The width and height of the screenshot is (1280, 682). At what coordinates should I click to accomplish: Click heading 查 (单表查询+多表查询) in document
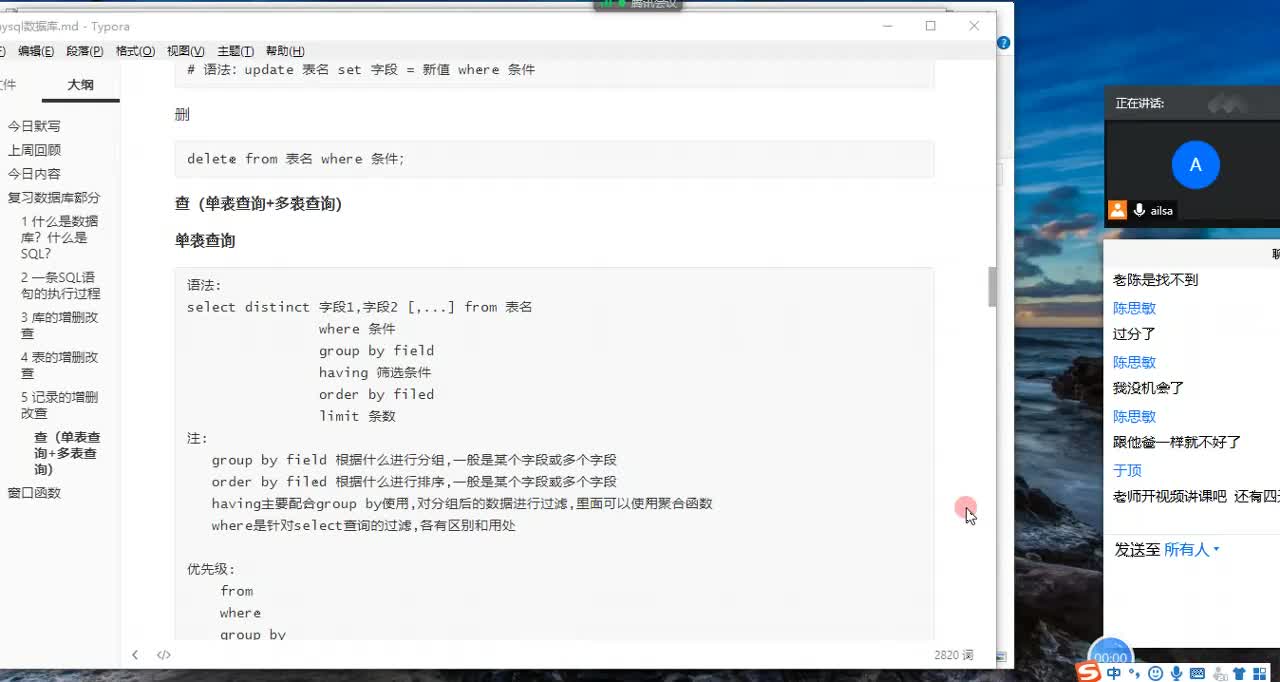(x=259, y=203)
